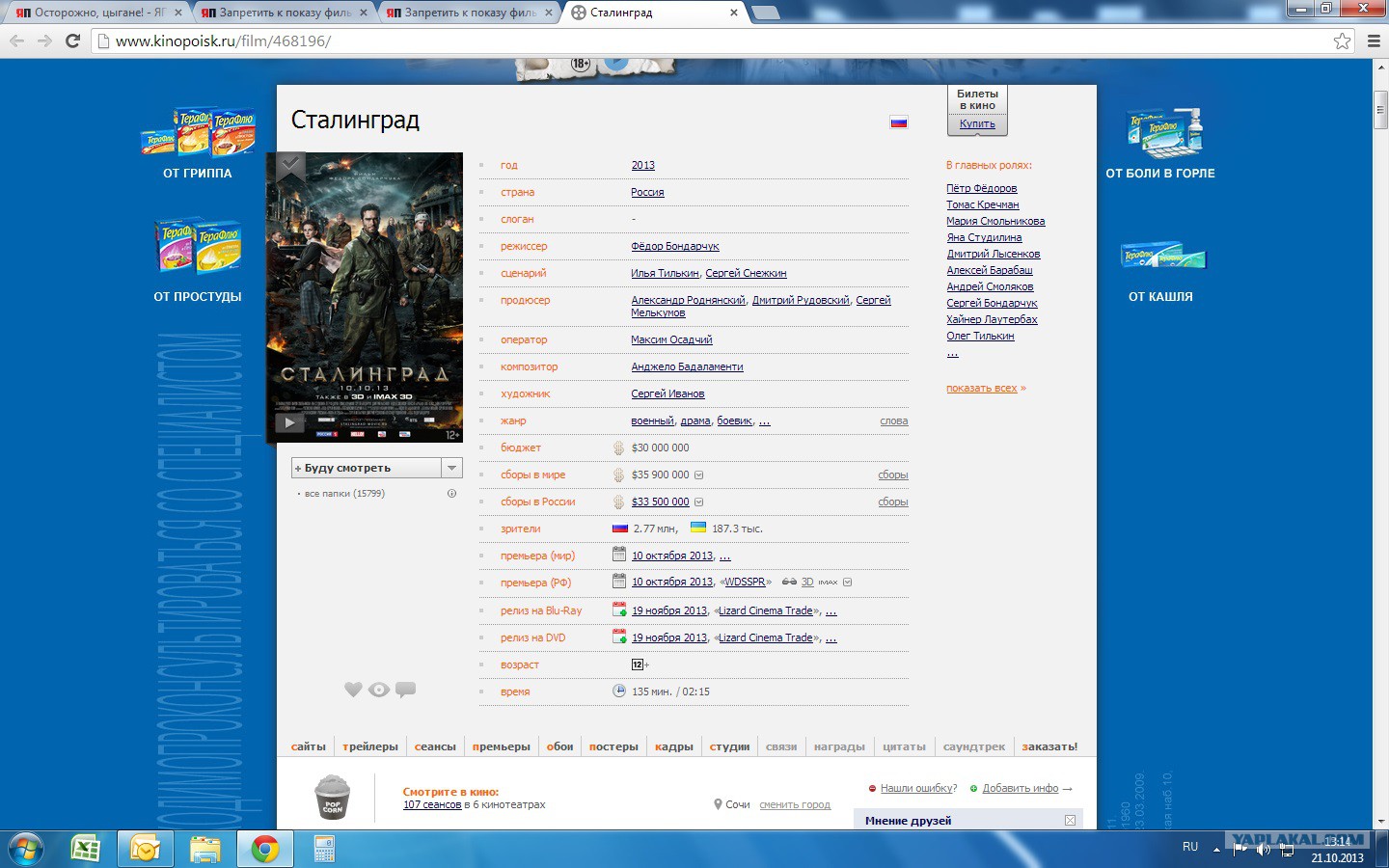
Task: Open Calculator from the taskbar
Action: tap(324, 849)
